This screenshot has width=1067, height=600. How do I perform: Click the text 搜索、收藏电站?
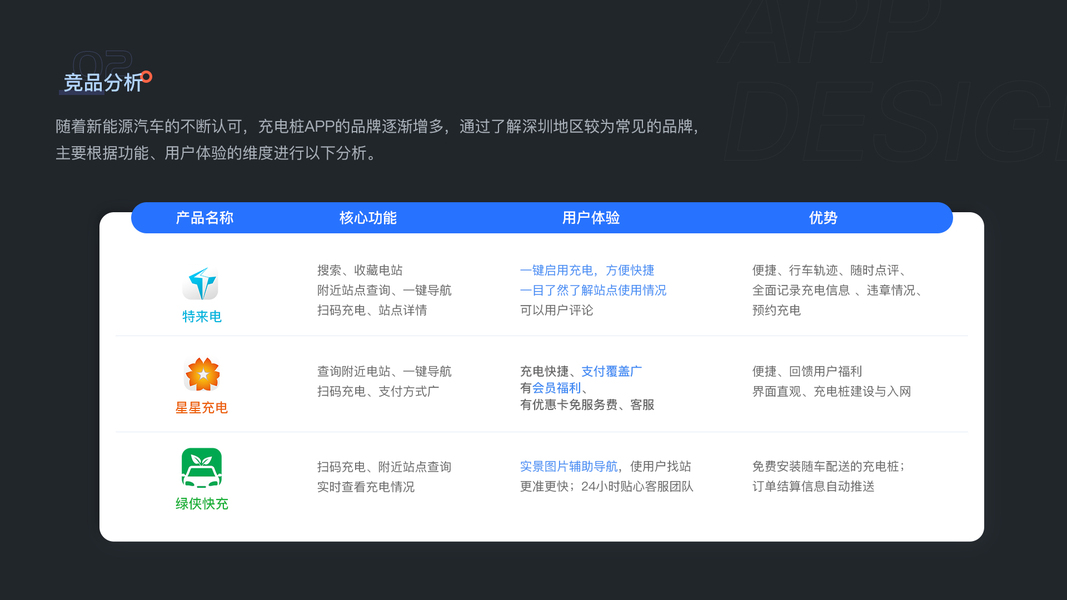(x=360, y=270)
